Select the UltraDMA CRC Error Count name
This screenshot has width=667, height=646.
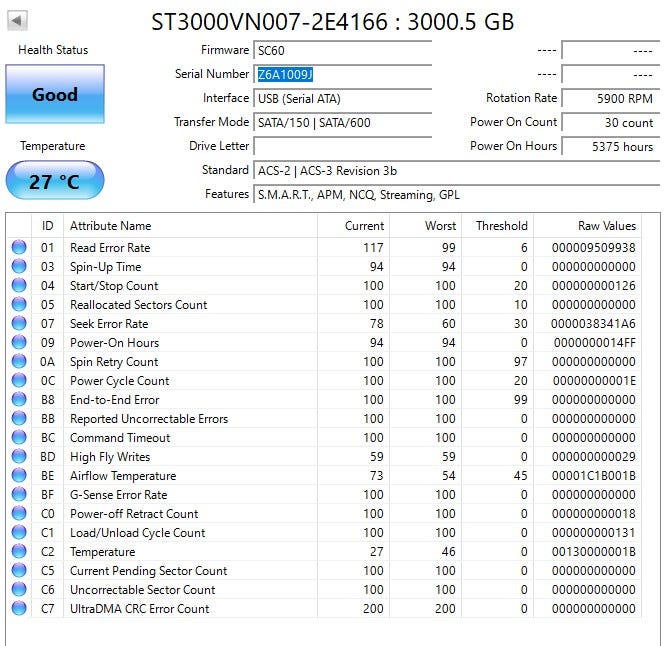pyautogui.click(x=140, y=609)
